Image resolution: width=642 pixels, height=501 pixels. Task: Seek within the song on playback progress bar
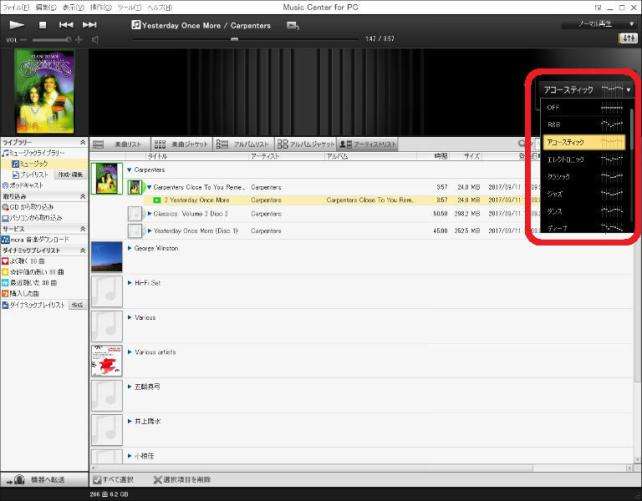(245, 39)
